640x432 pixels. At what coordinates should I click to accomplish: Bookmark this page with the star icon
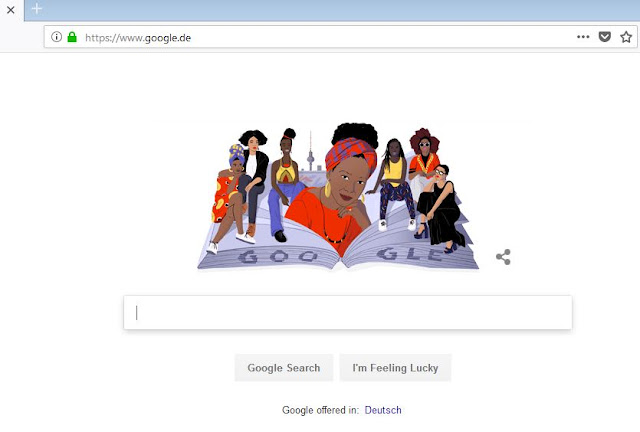pos(626,37)
